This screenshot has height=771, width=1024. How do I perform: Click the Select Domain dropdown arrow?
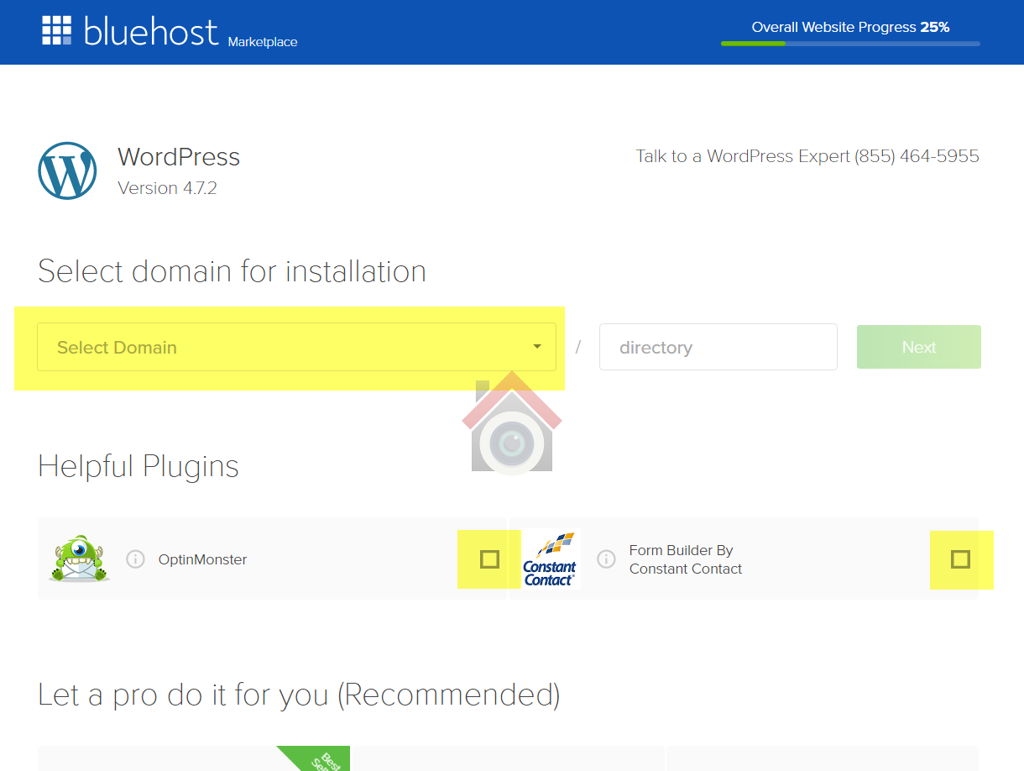537,347
